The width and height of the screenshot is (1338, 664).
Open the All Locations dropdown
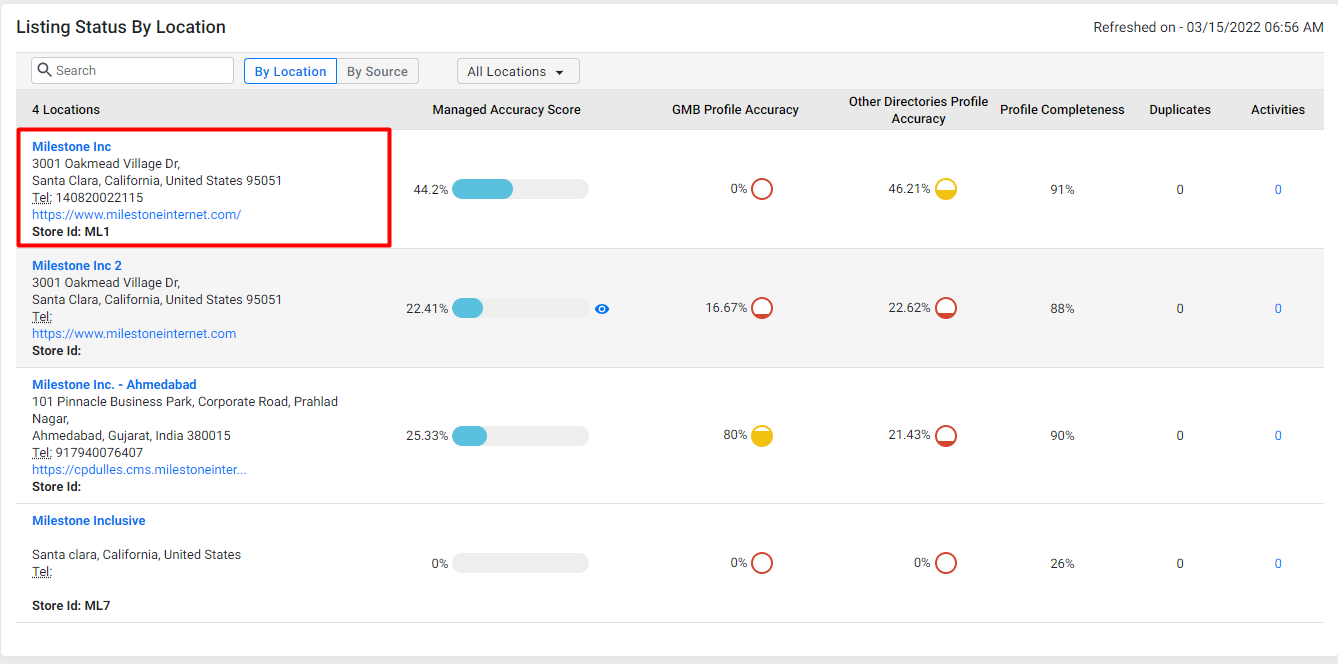point(518,71)
